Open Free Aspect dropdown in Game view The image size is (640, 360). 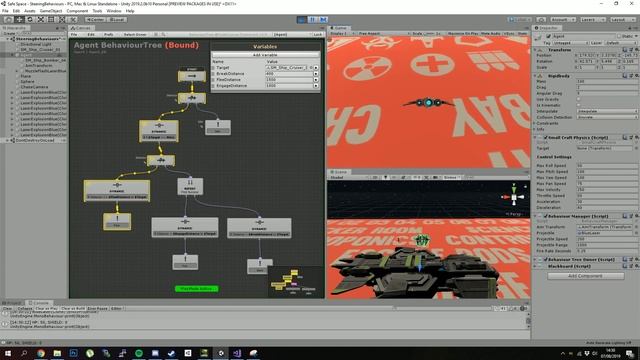pos(383,33)
